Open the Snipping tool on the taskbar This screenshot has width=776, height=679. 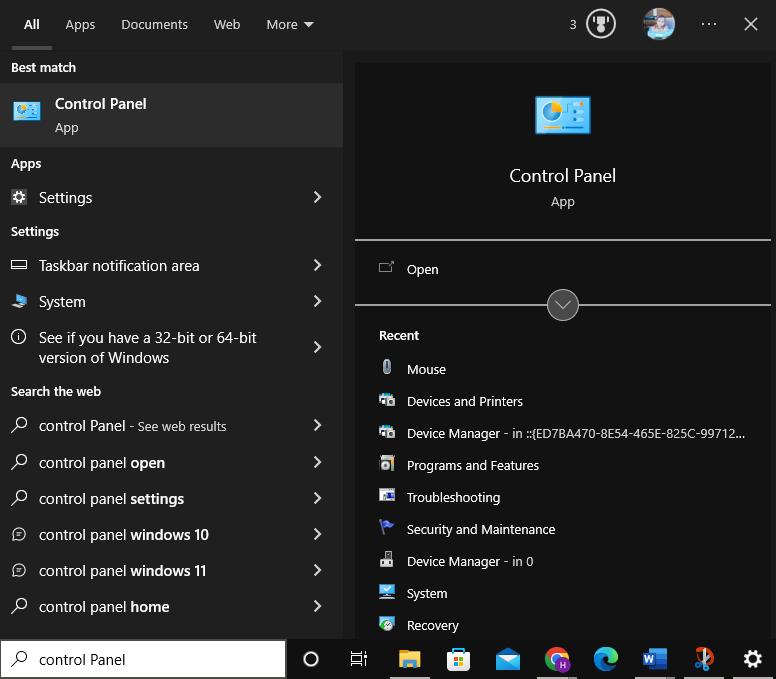[704, 659]
